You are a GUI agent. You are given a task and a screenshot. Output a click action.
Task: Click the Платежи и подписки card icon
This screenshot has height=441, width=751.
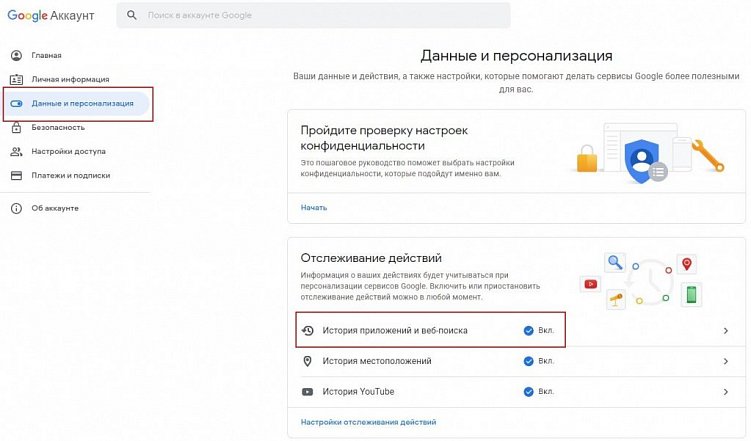16,175
